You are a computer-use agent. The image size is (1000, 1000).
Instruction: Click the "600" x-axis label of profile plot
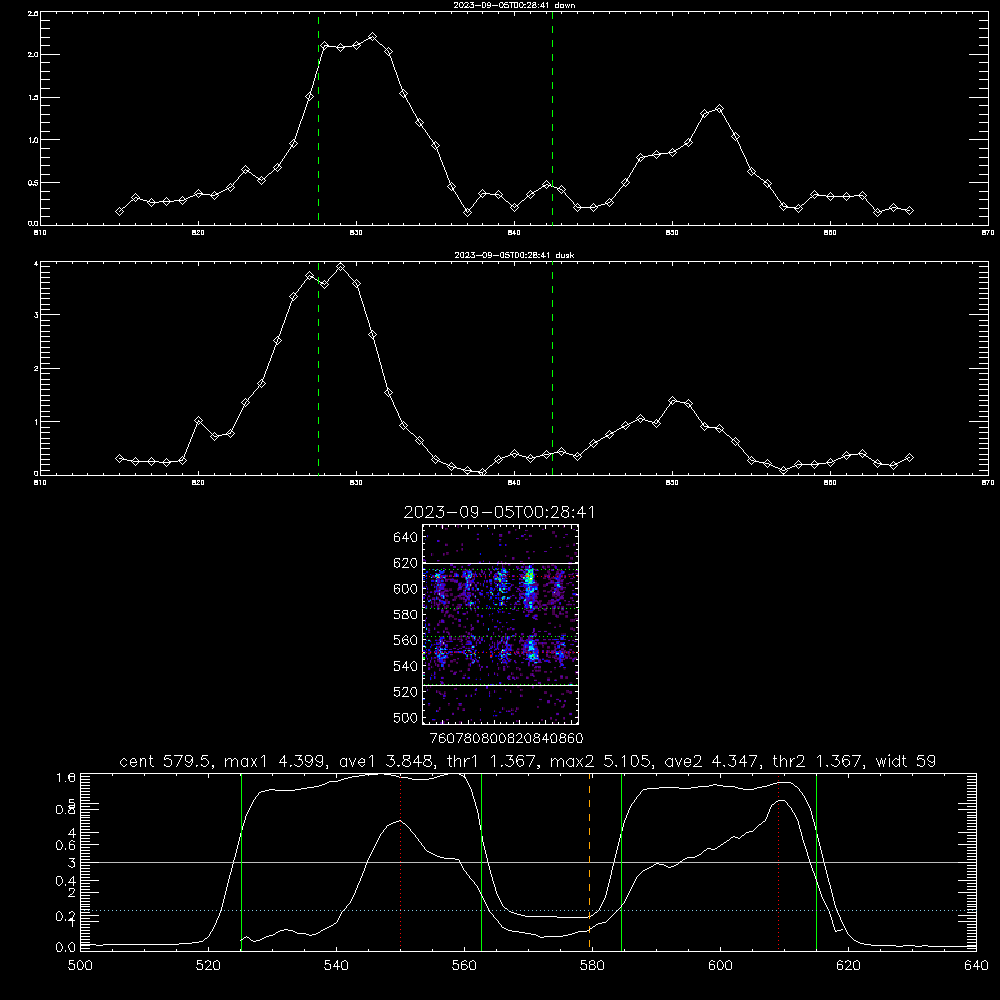pyautogui.click(x=720, y=965)
